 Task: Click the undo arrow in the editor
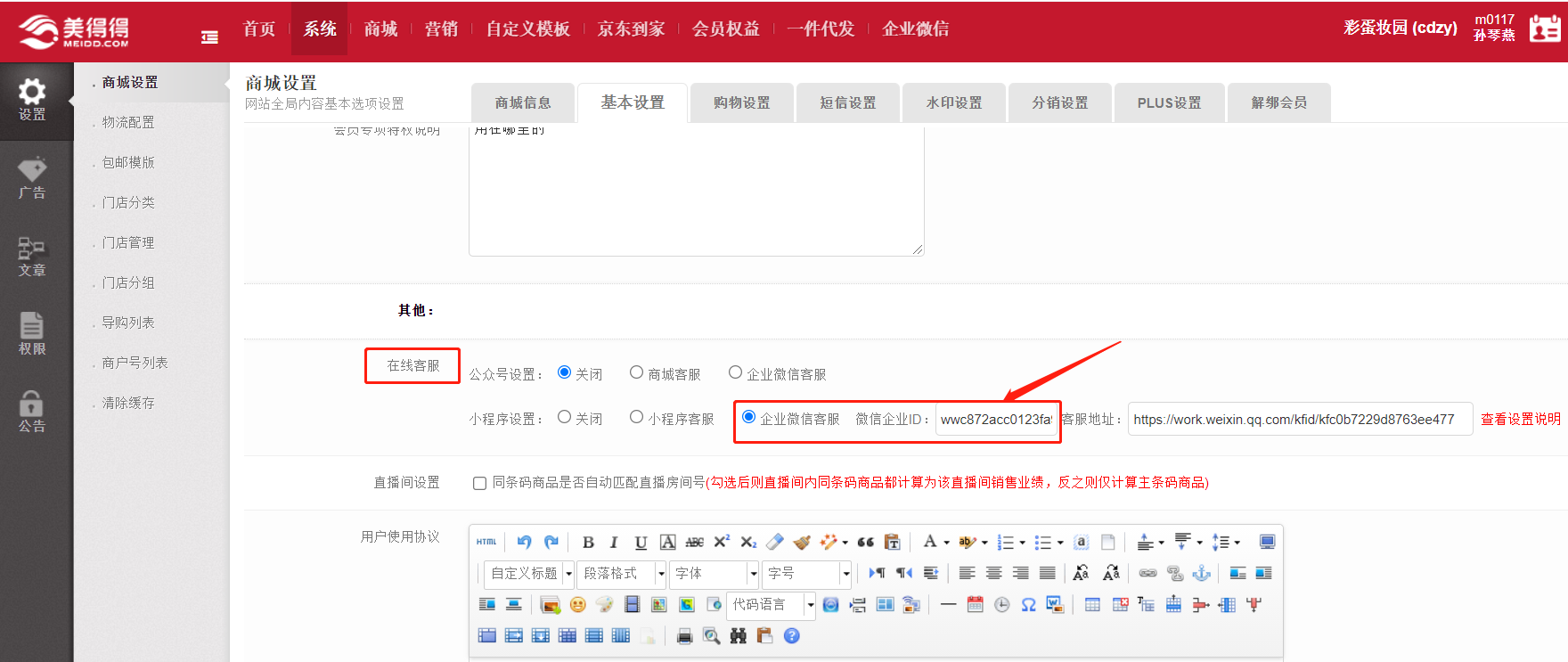[x=524, y=542]
